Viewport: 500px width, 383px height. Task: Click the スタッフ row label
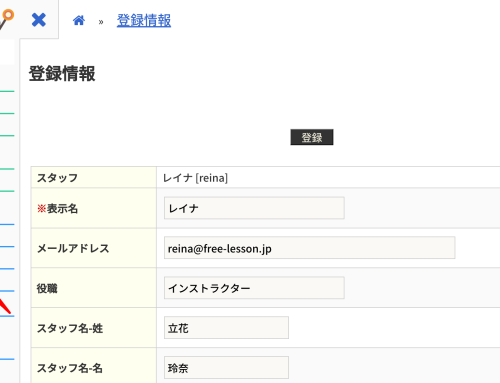coord(57,178)
